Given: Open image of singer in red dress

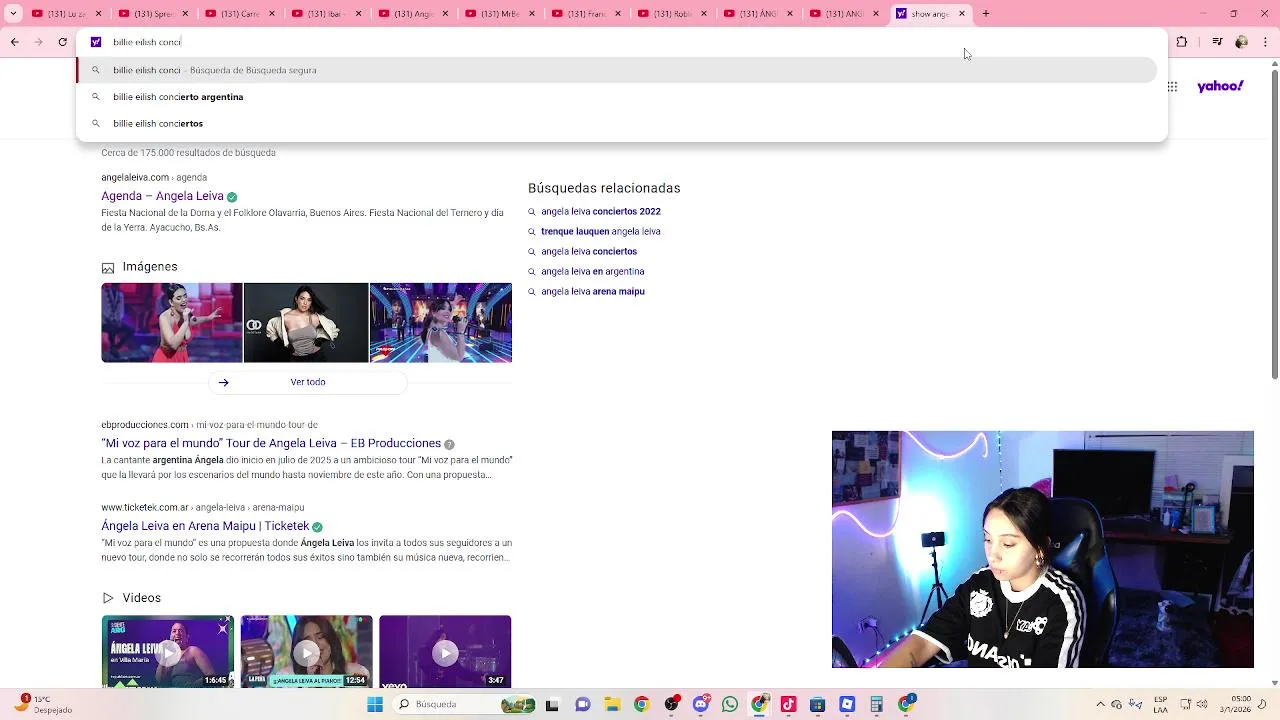Looking at the screenshot, I should (x=171, y=322).
